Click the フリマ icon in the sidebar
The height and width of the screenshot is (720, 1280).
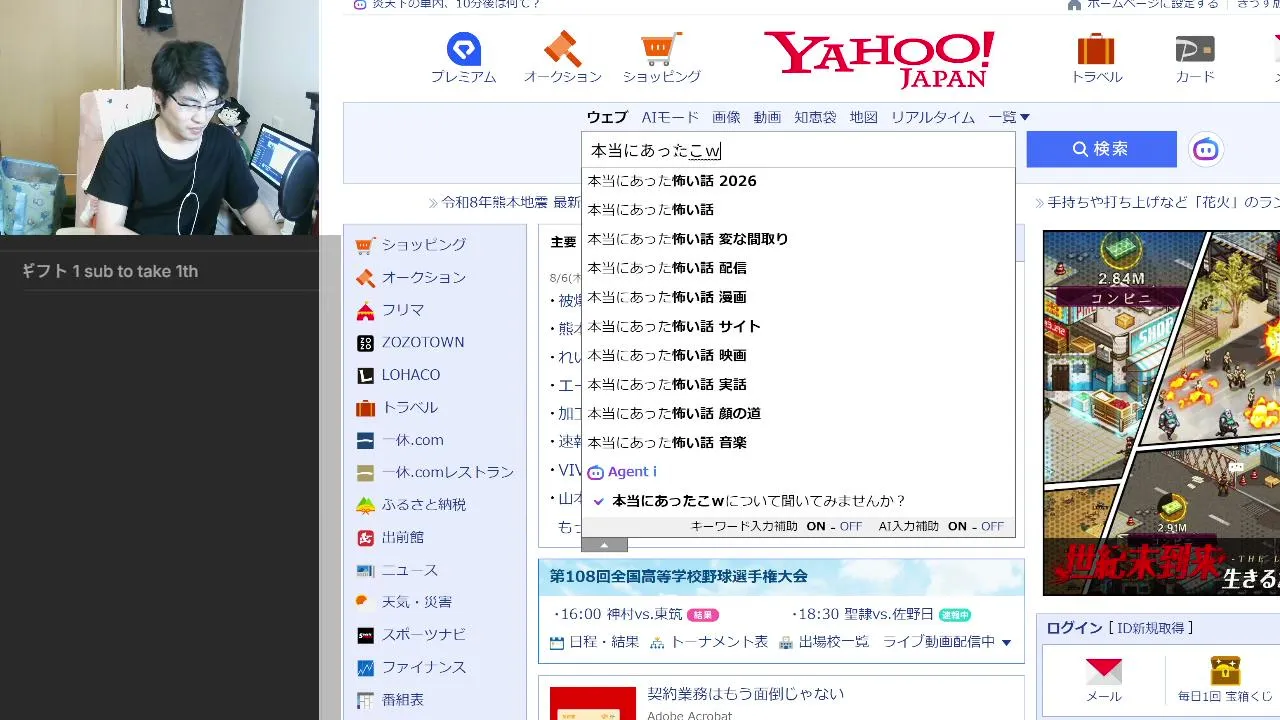365,310
